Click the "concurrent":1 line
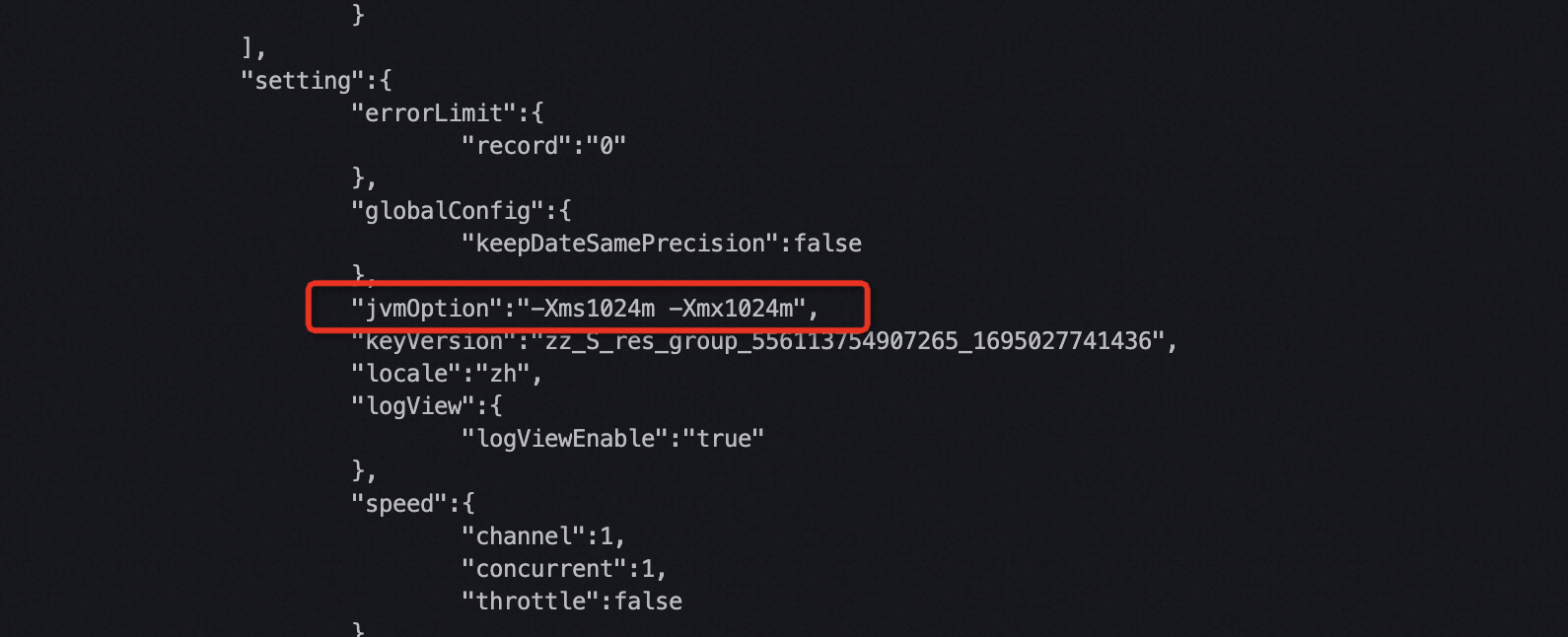 tap(564, 569)
